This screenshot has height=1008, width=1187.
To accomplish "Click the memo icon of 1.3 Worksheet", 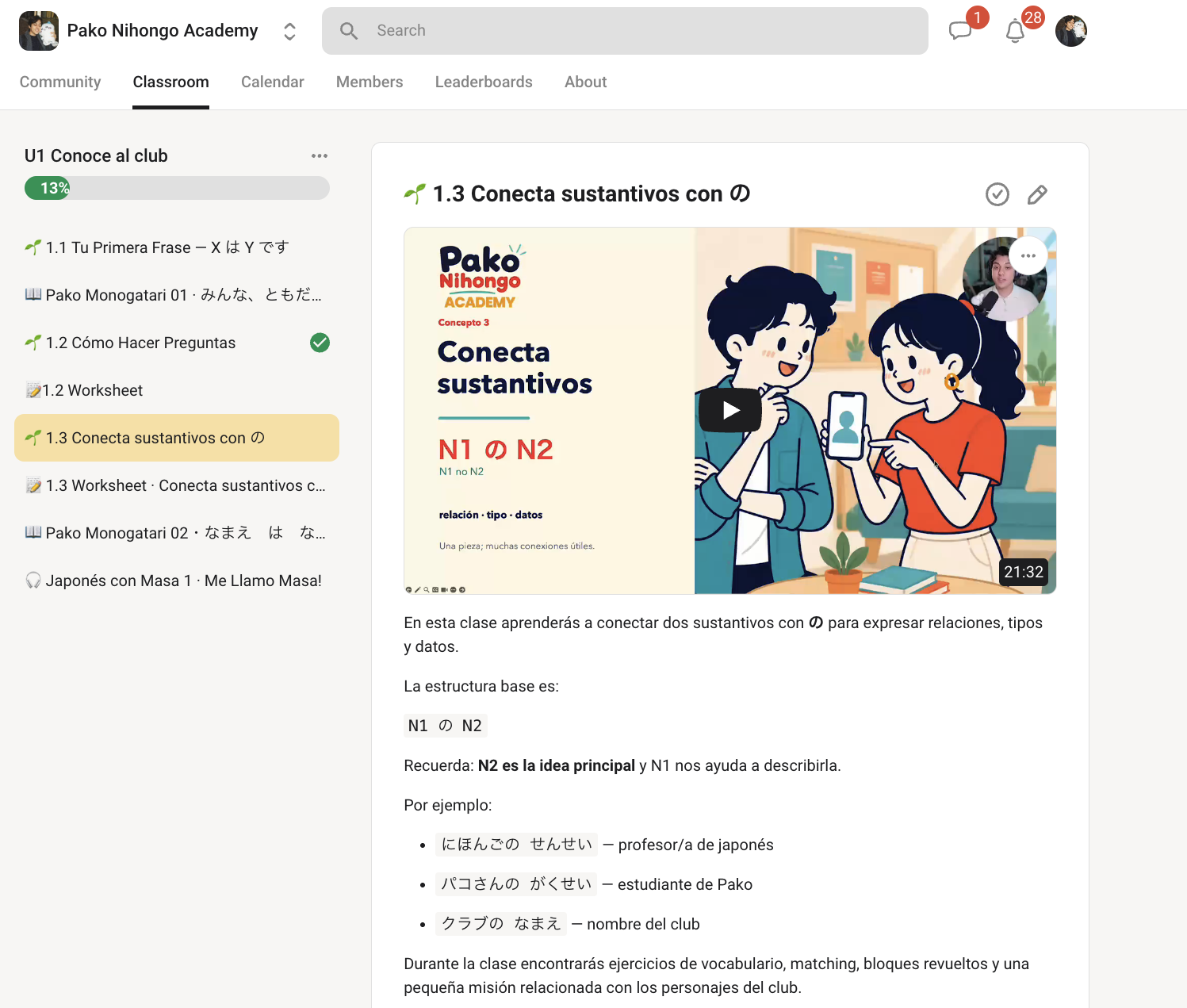I will [33, 485].
